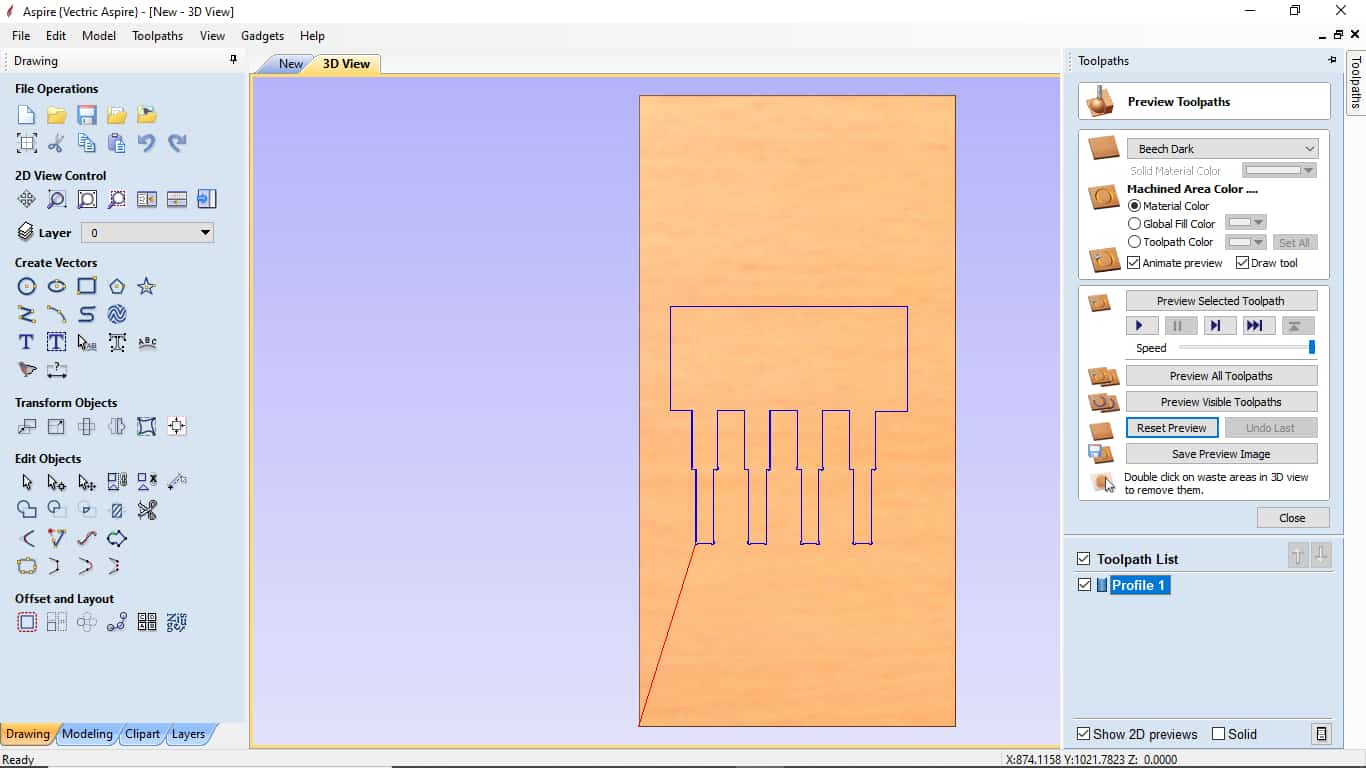Toggle the Toolpath List checkbox

click(x=1083, y=559)
